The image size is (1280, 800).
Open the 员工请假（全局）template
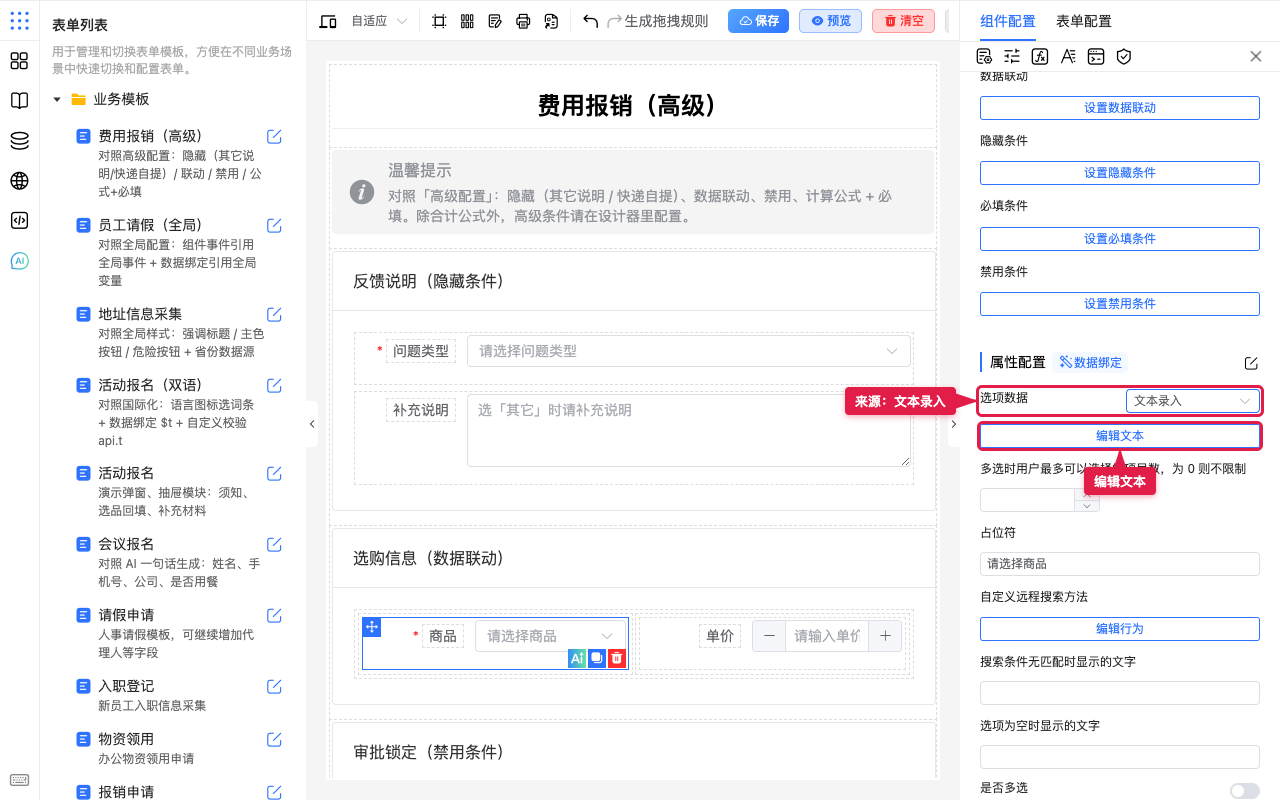pos(150,225)
